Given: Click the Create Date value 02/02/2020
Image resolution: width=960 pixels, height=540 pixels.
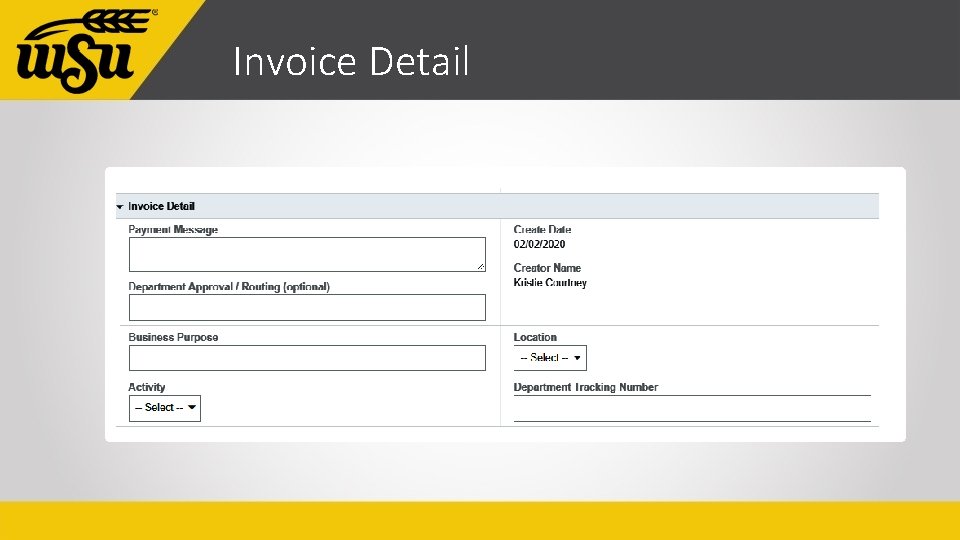Looking at the screenshot, I should 539,244.
